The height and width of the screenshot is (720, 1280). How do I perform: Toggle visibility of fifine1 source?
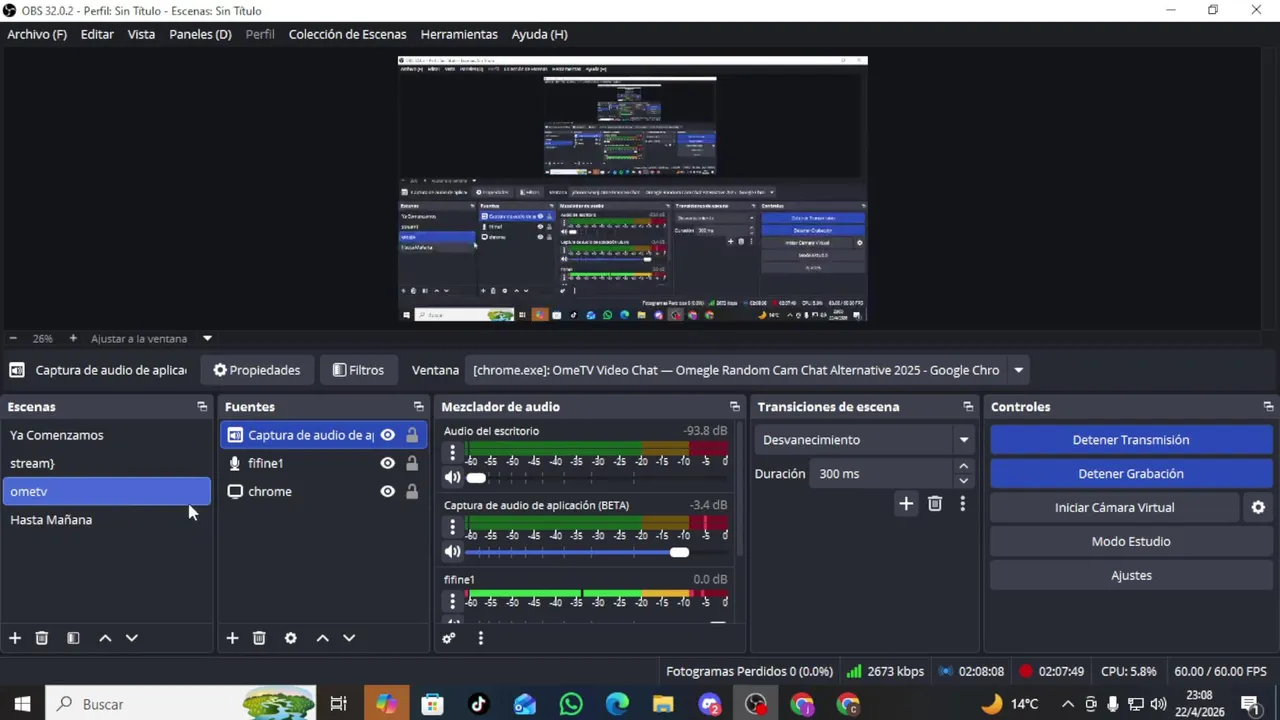387,463
